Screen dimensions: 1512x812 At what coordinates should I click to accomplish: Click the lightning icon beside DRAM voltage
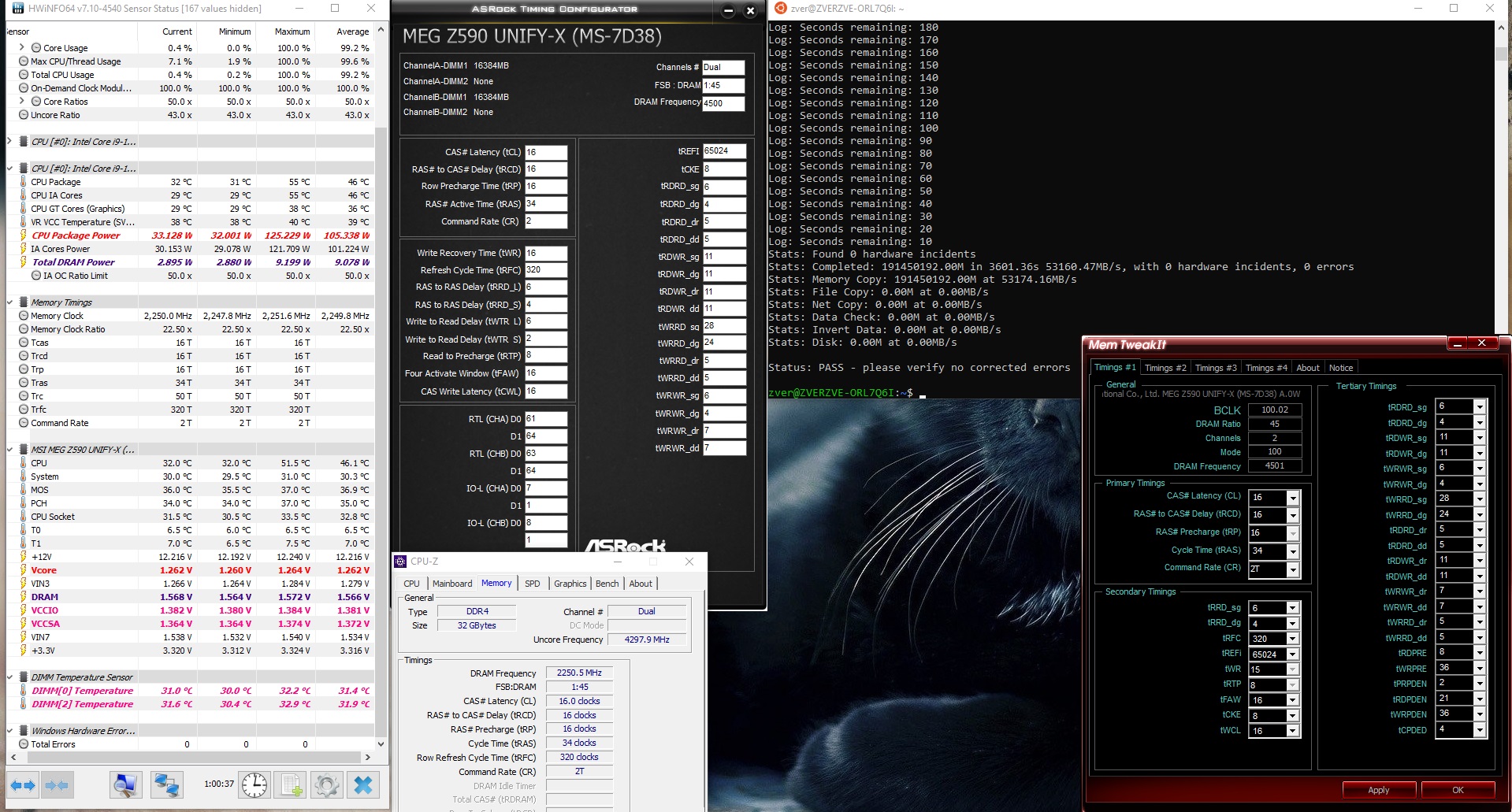[24, 597]
